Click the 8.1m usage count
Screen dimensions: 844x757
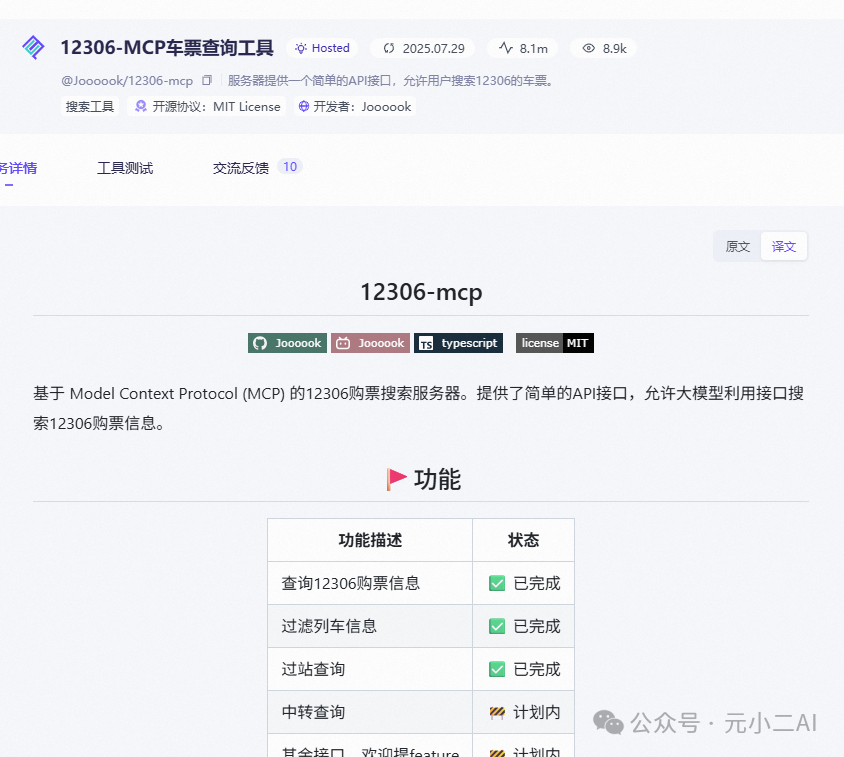[x=533, y=48]
